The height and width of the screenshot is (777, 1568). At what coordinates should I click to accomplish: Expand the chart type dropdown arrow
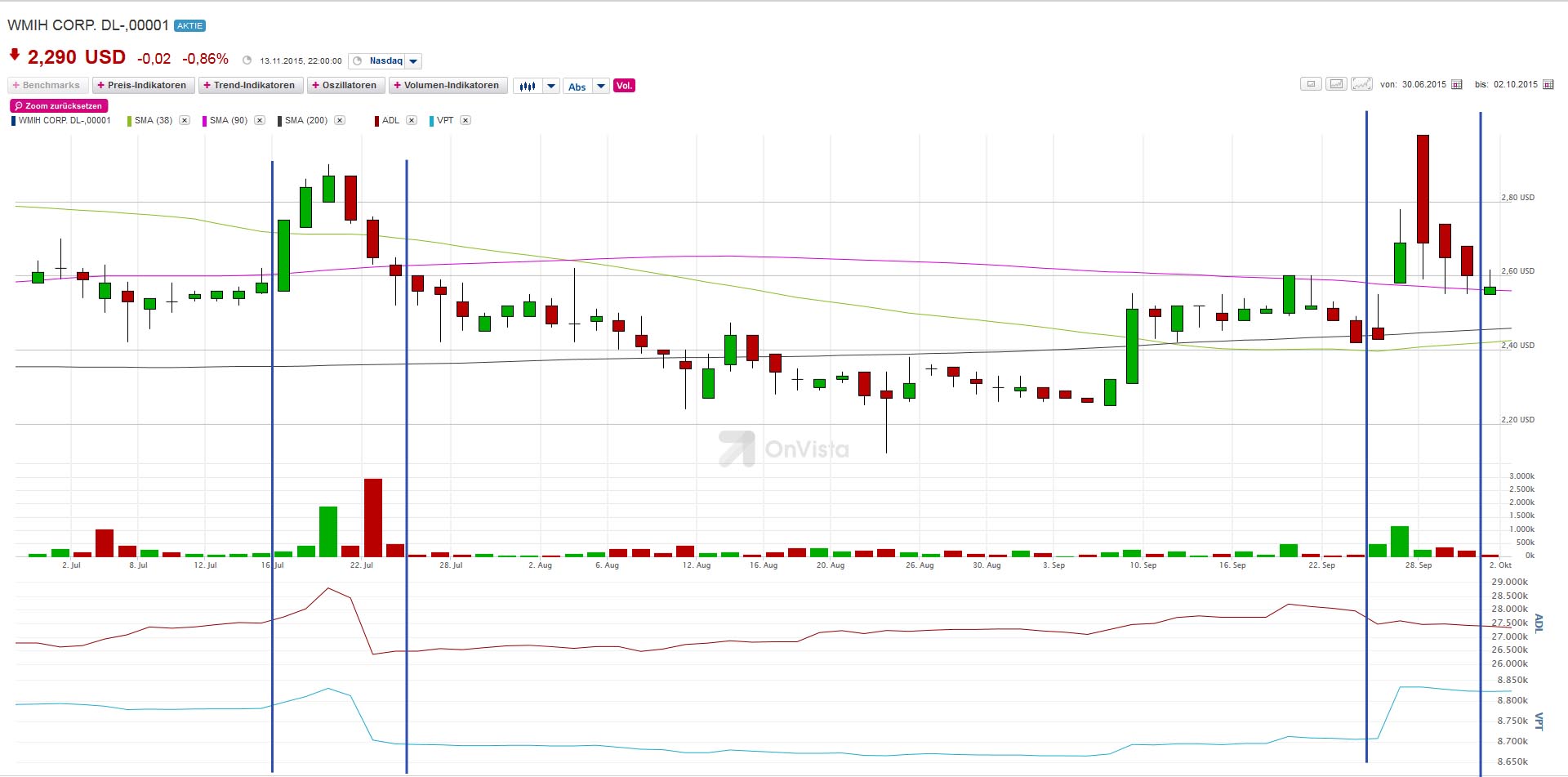pos(551,86)
